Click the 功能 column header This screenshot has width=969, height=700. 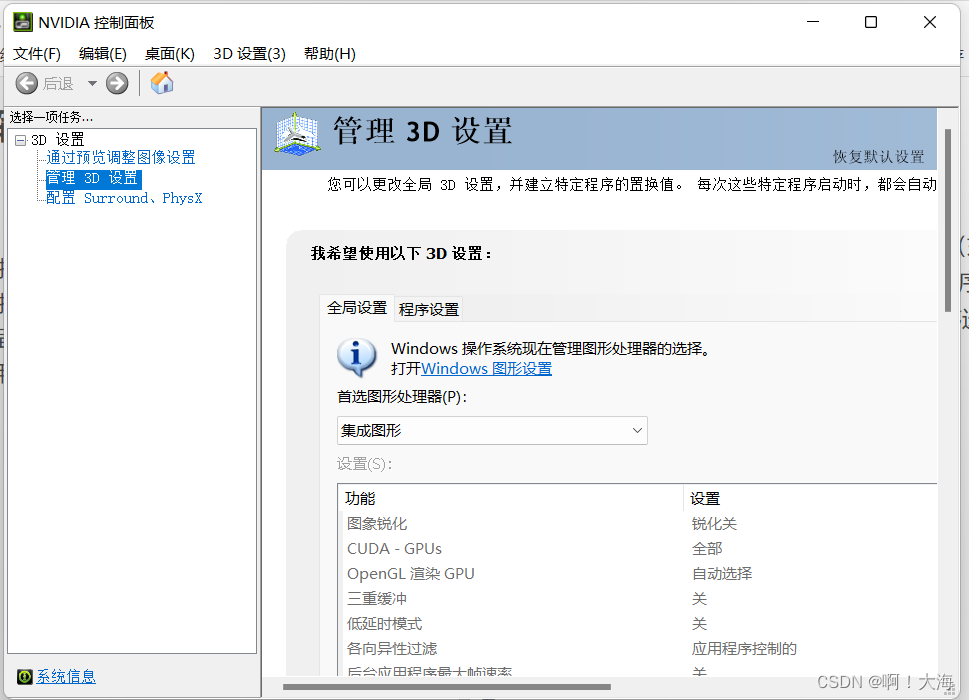pyautogui.click(x=510, y=499)
